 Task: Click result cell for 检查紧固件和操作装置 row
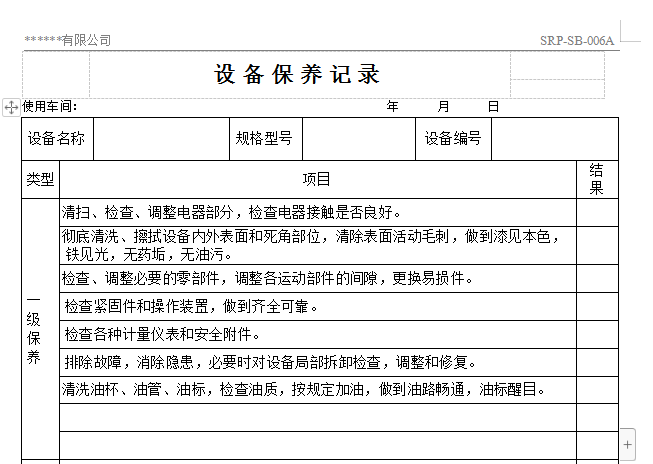point(596,306)
